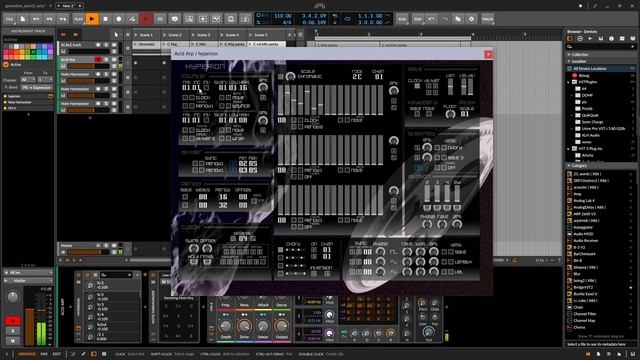Open the FILE menu
640x360 pixels.
point(9,19)
